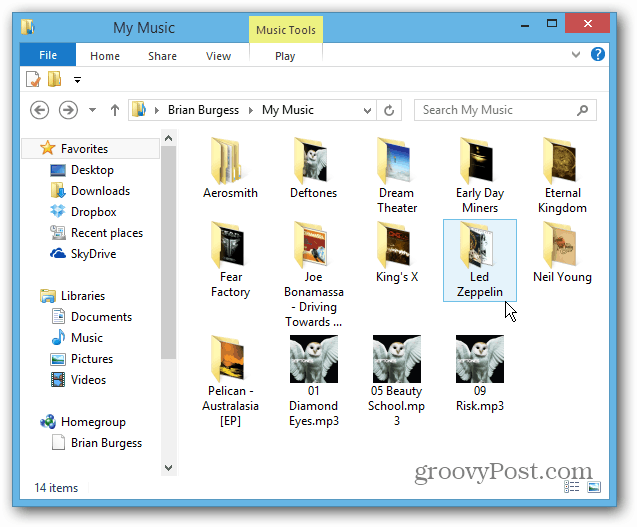The image size is (637, 527).
Task: Click navigation pane scrollbar up arrow
Action: point(169,138)
